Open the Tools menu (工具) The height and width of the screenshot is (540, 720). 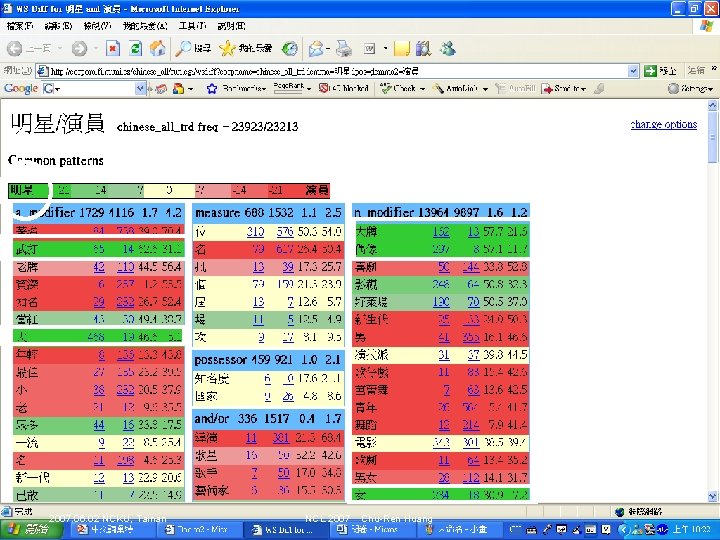[192, 26]
